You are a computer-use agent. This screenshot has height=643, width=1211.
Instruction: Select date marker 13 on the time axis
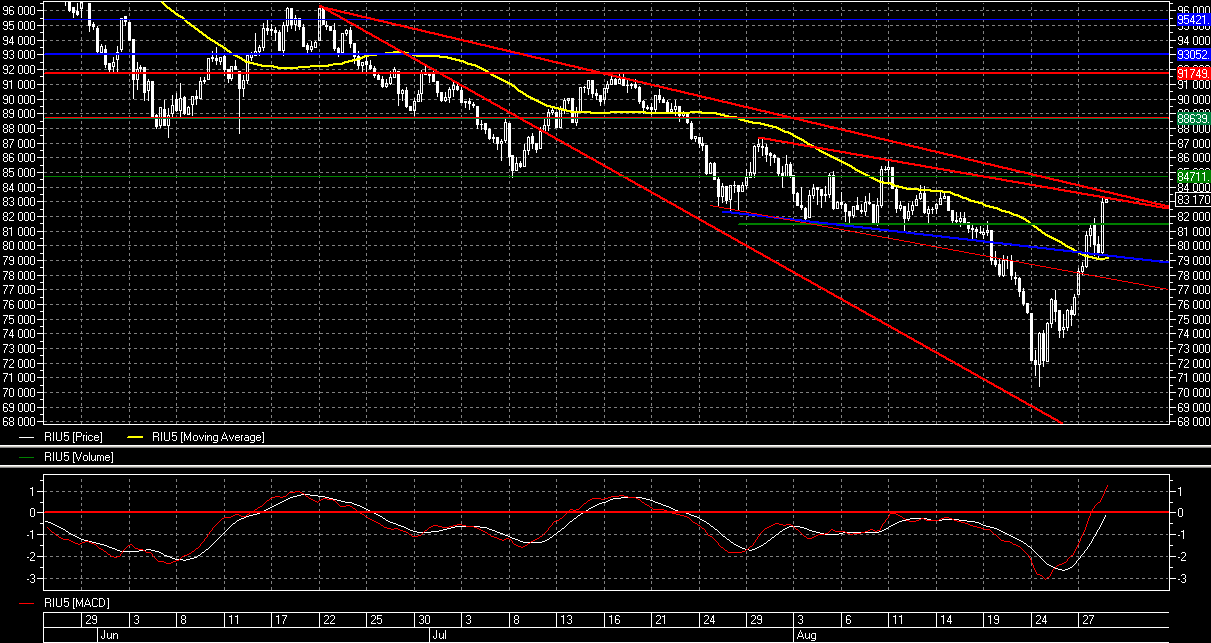[x=564, y=620]
